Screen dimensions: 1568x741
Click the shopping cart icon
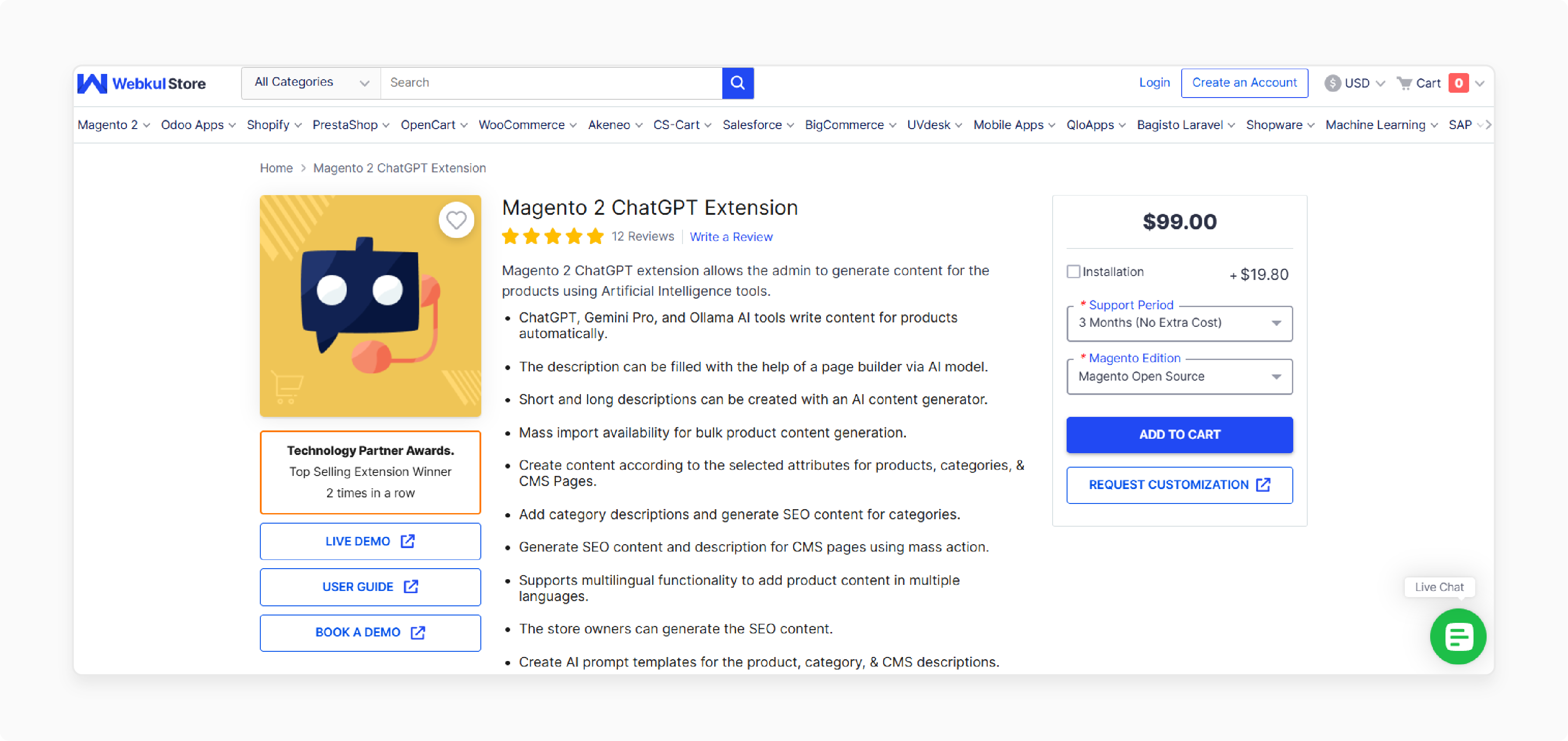1403,83
